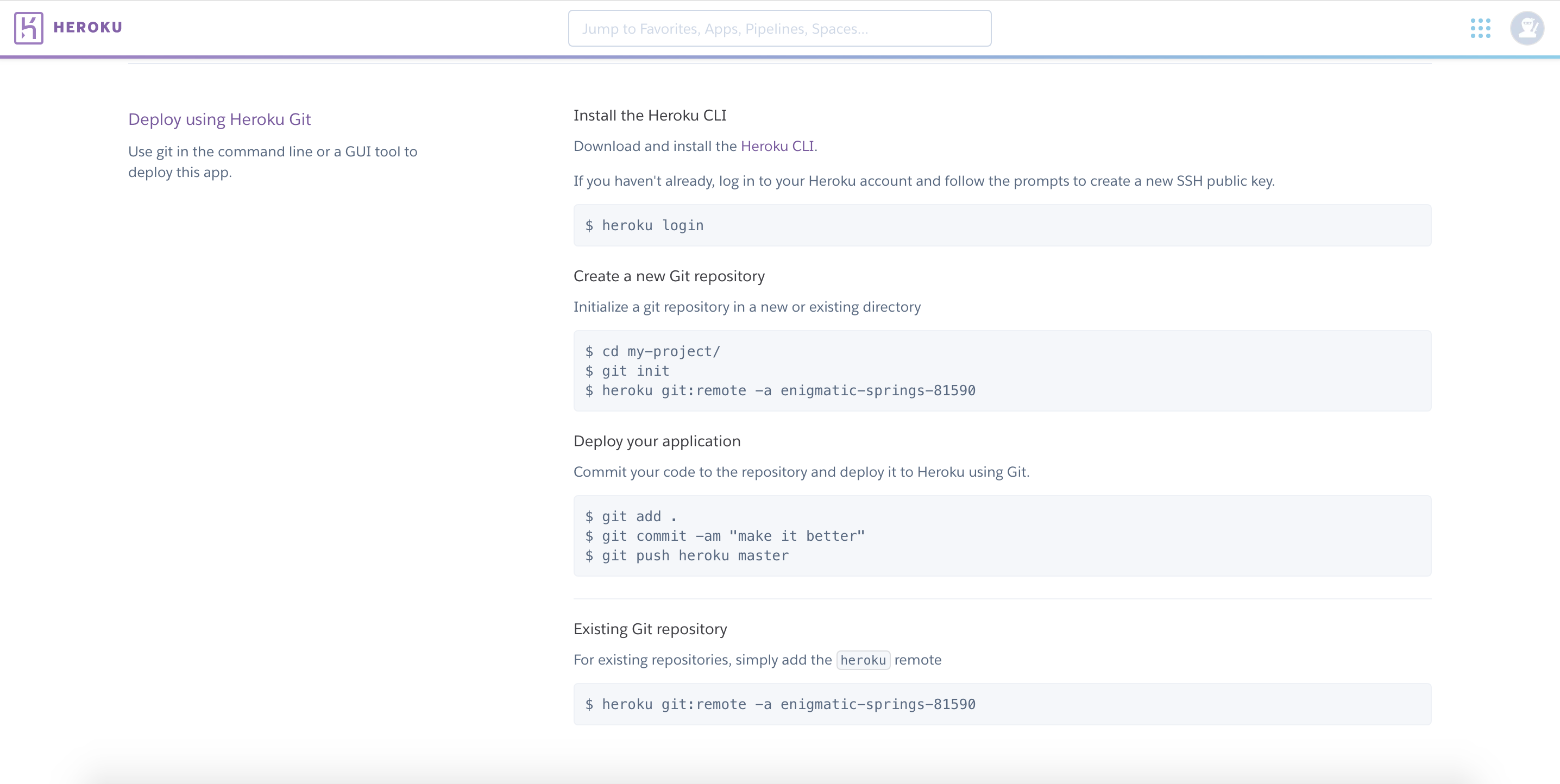Click the 'Install the Heroku CLI' heading
Screen dimensions: 1560x784
point(650,115)
